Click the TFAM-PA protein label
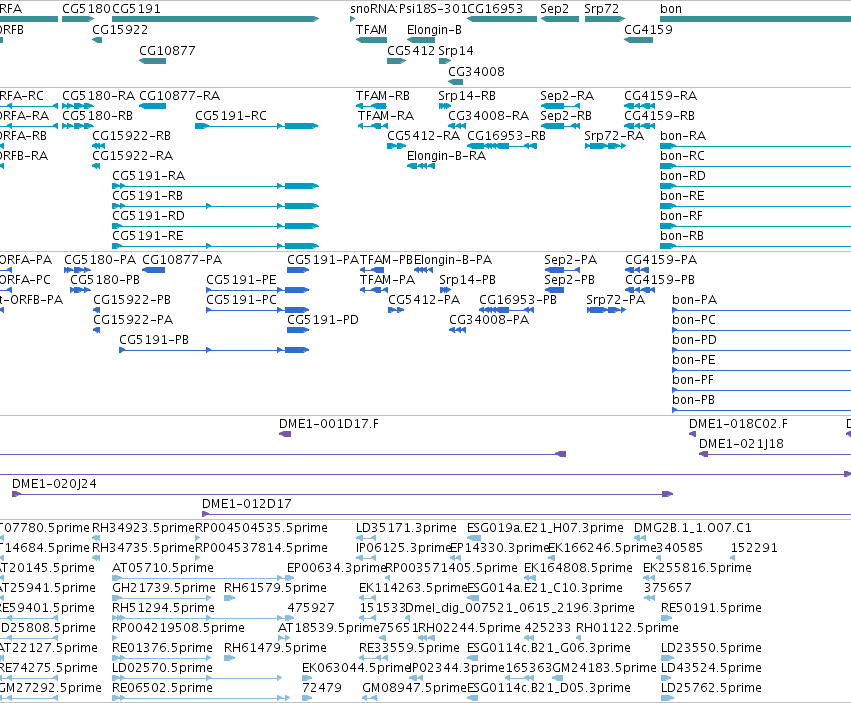Viewport: 851px width, 703px height. (x=388, y=280)
